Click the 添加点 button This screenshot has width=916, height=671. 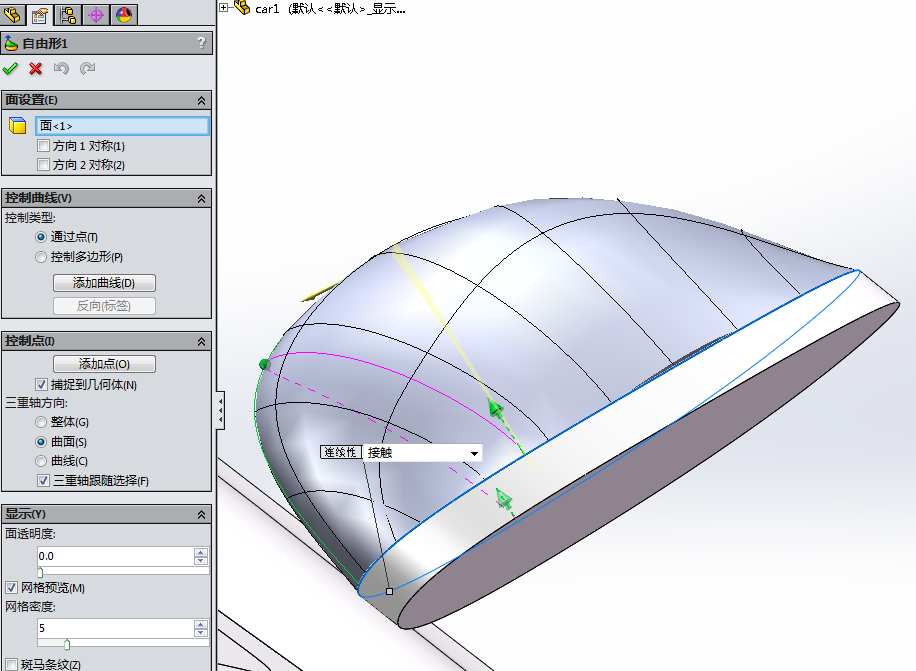pyautogui.click(x=104, y=364)
